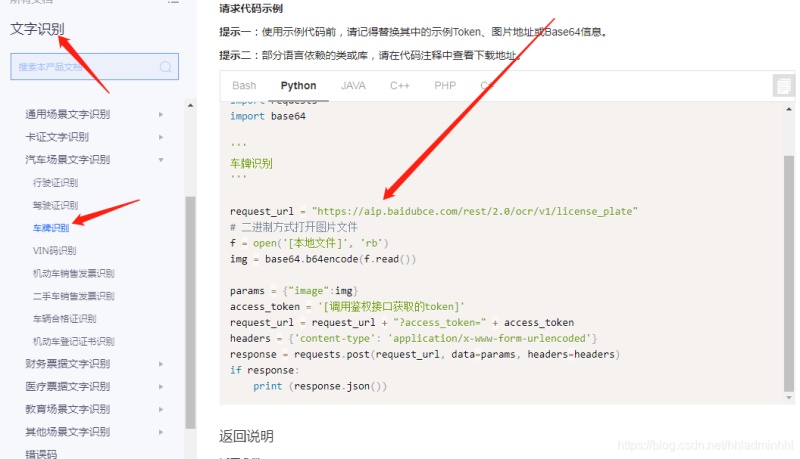Expand 财务票据文字识别 section
The height and width of the screenshot is (459, 800).
(160, 363)
